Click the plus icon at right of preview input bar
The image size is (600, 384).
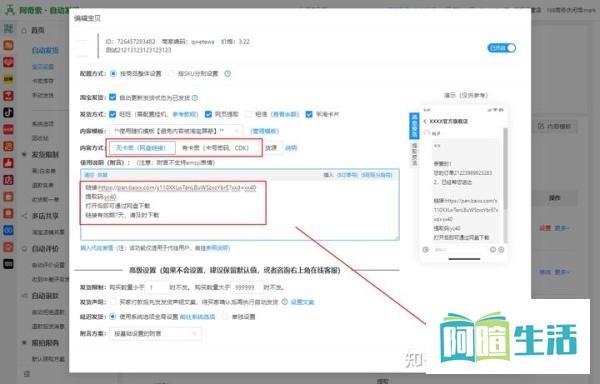(501, 249)
